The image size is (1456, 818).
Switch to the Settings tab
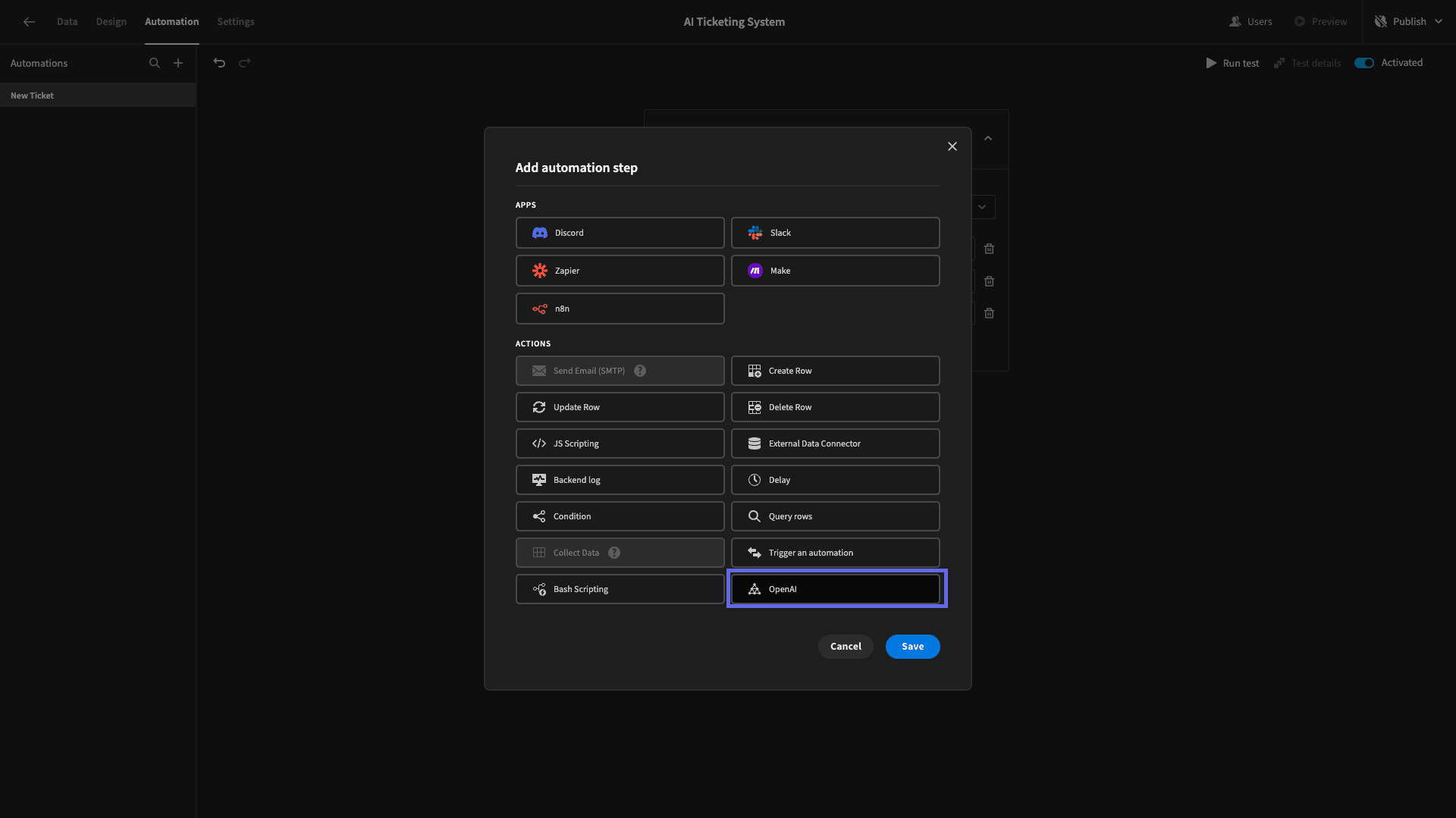point(235,21)
